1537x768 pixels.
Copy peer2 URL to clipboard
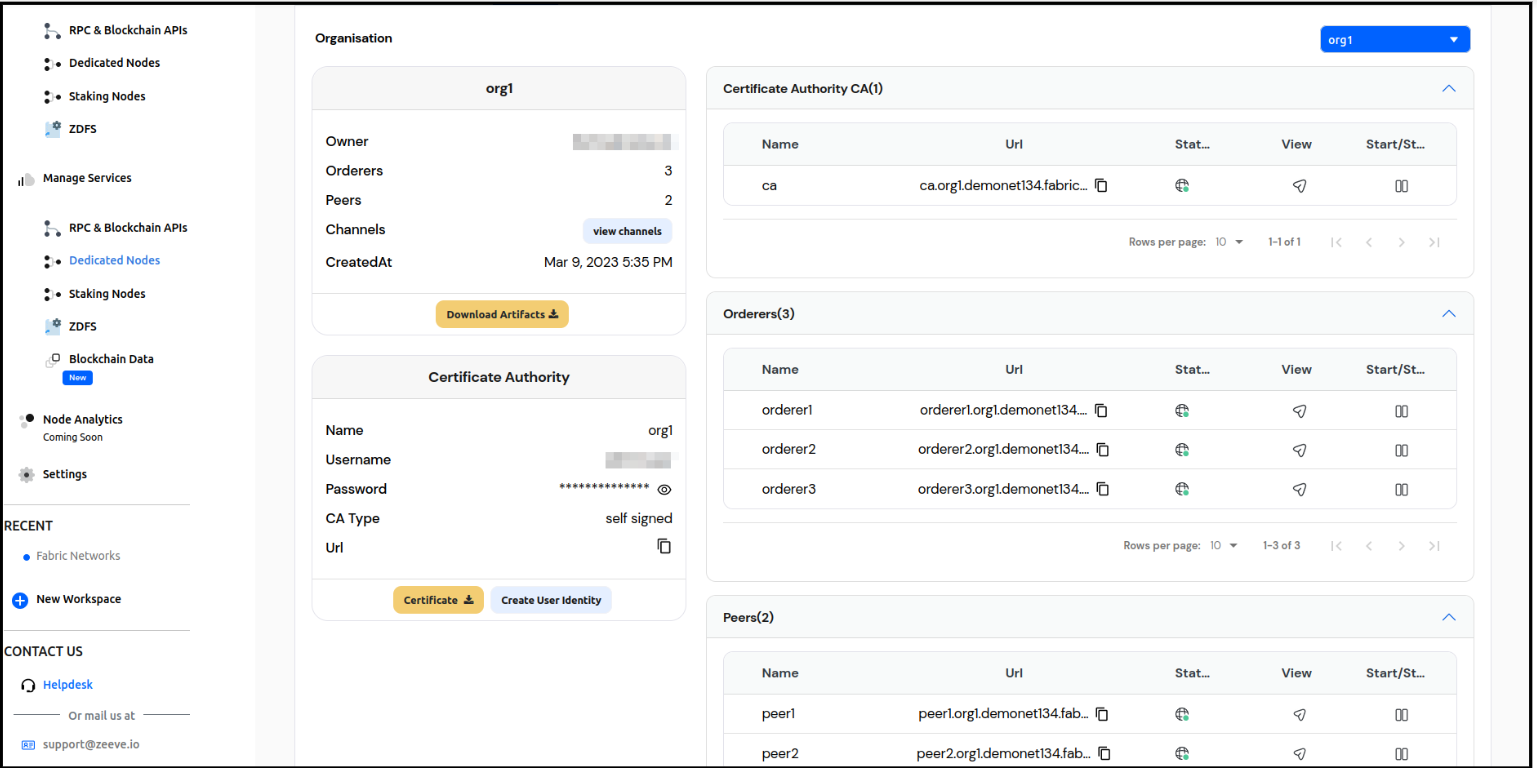point(1105,754)
